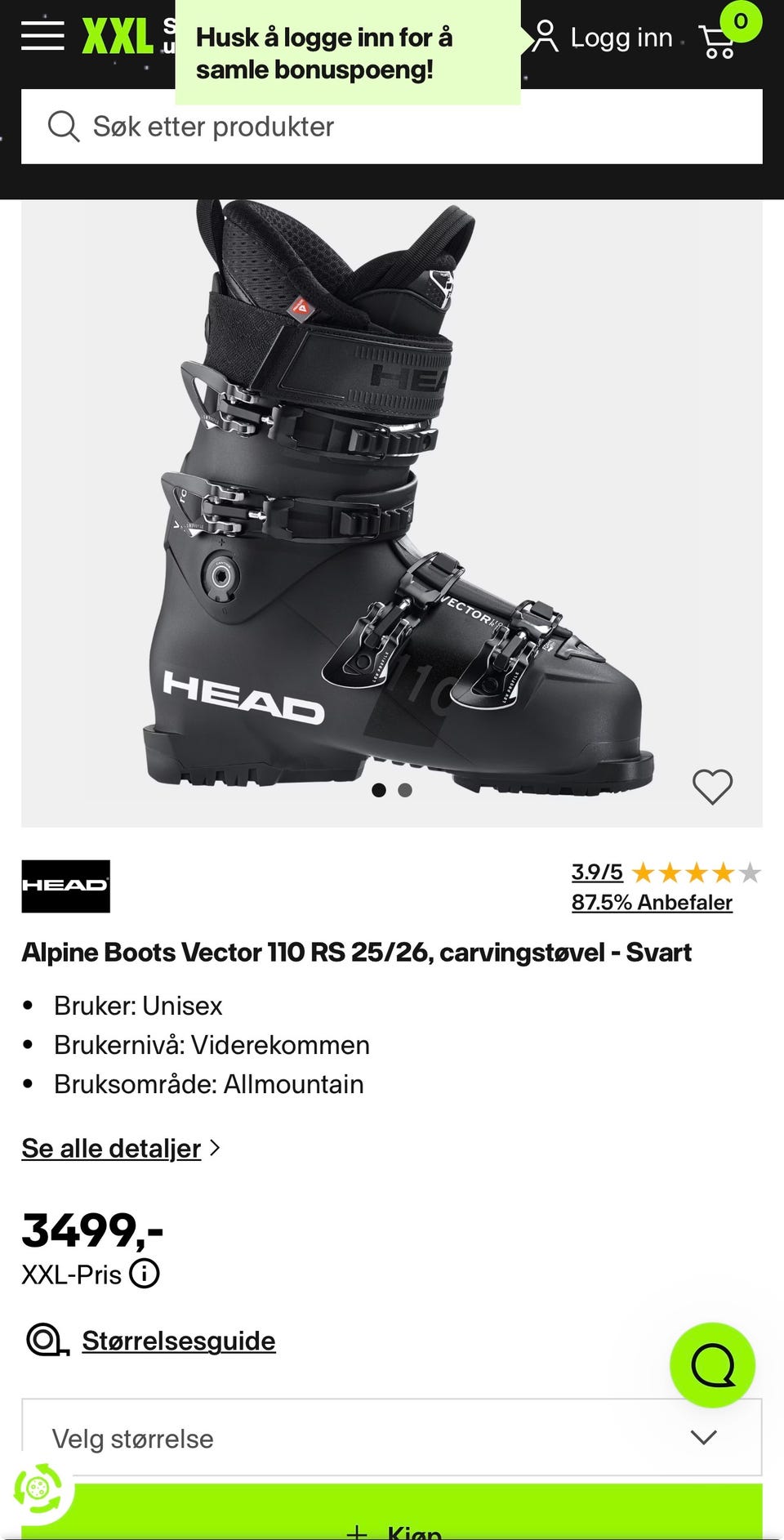Click the 3.9/5 star rating
Screen dimensions: 784x1540
coord(666,873)
